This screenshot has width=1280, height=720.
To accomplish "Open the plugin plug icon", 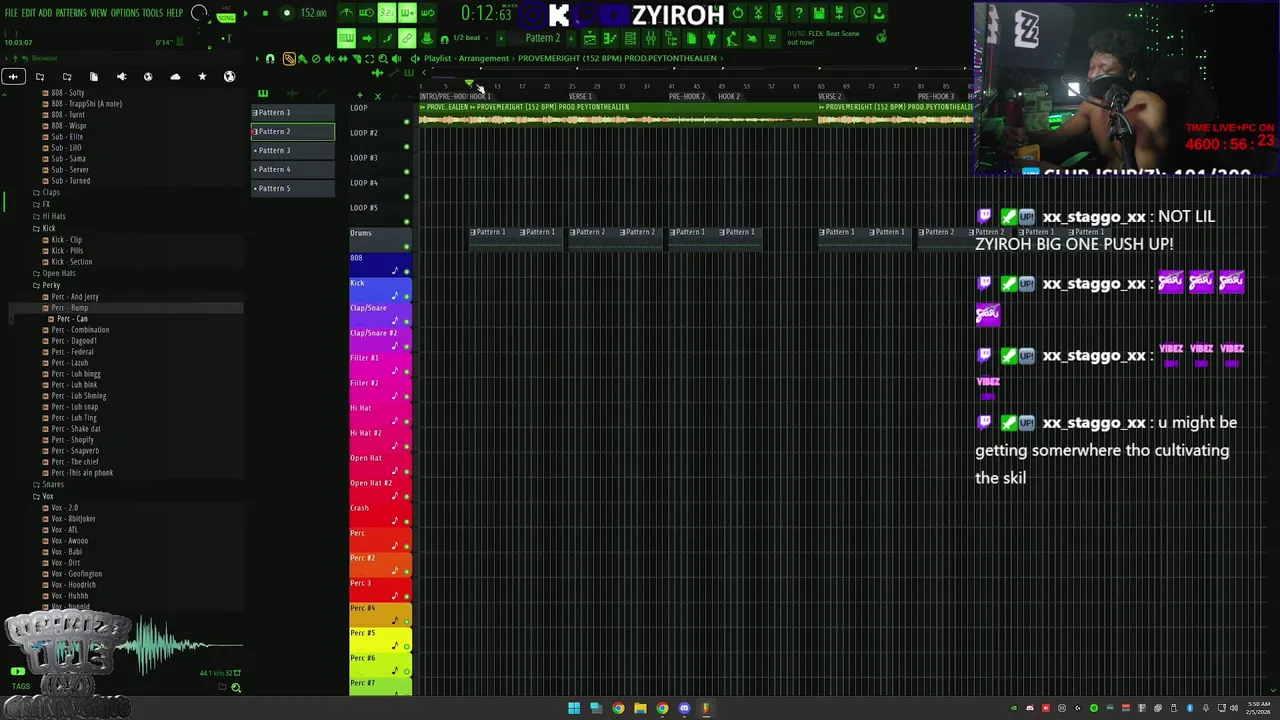I will pyautogui.click(x=711, y=38).
